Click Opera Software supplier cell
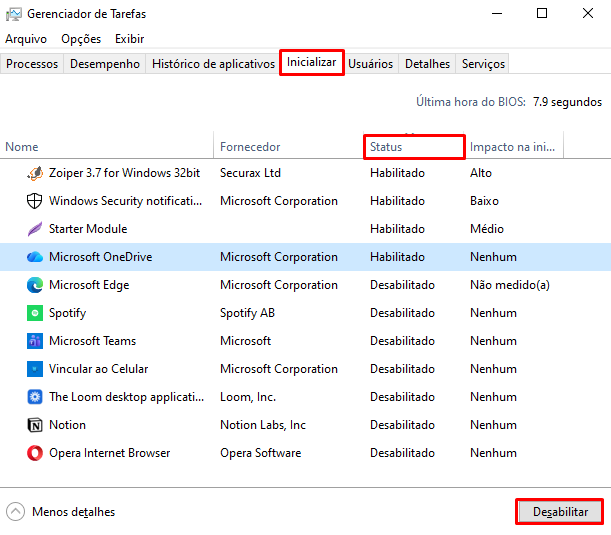 (x=261, y=453)
